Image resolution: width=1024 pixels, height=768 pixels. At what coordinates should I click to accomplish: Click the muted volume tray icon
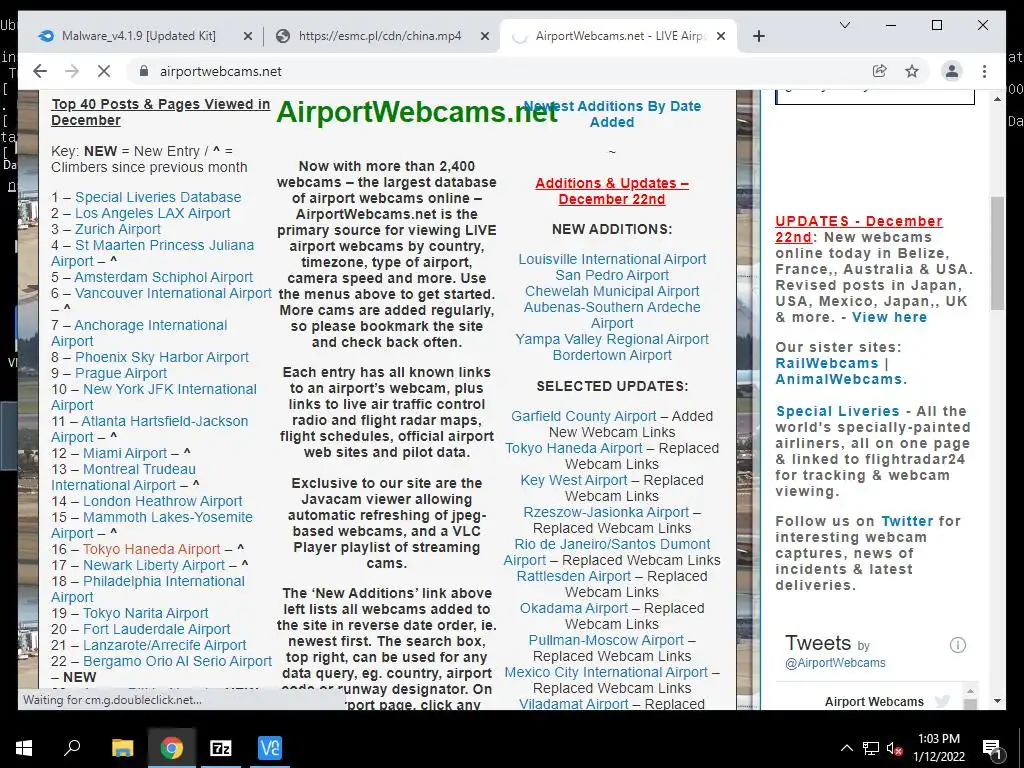(x=894, y=748)
